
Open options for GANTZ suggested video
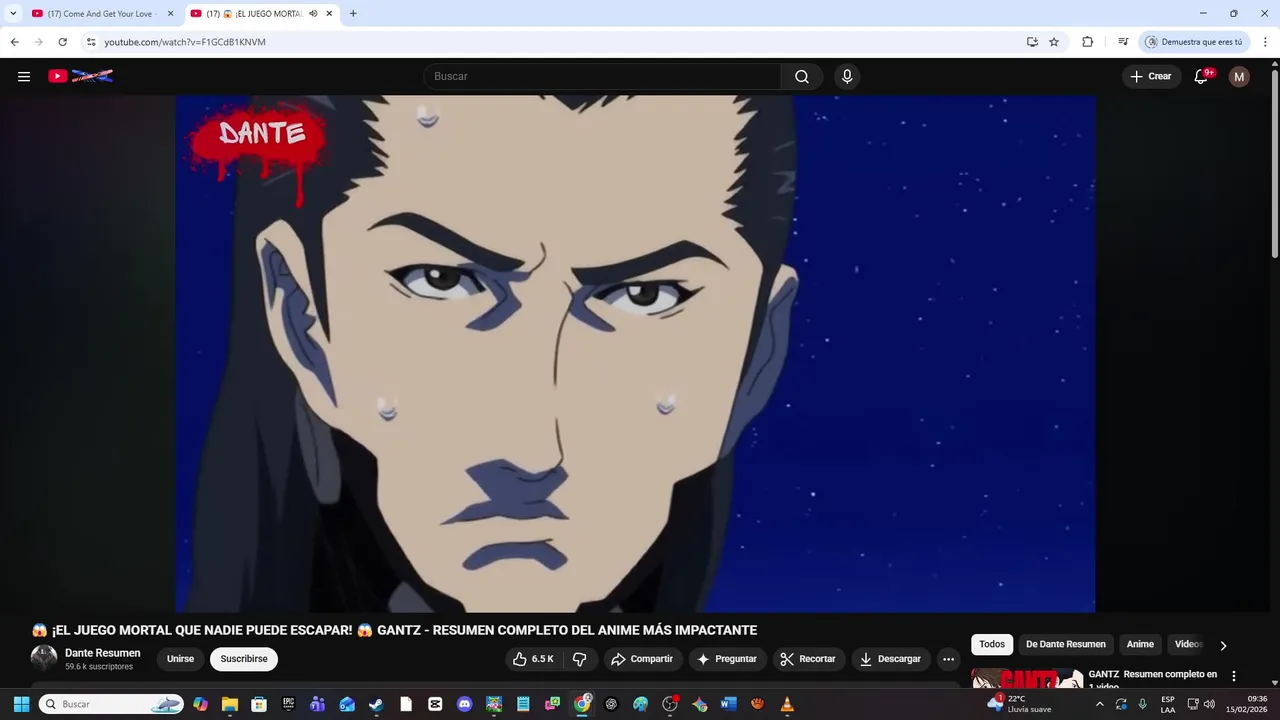coord(1233,676)
